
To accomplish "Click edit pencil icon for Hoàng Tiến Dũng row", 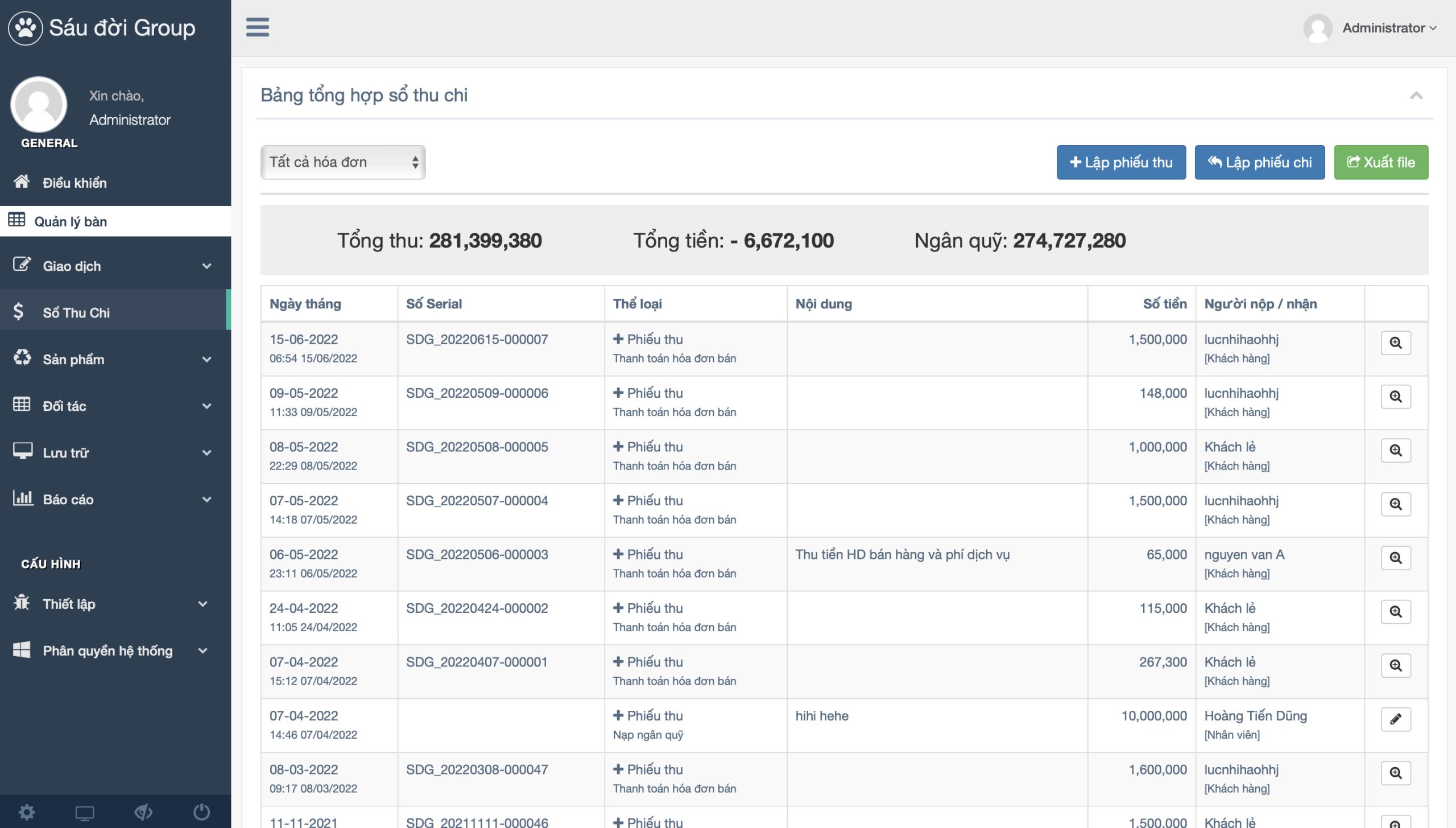I will coord(1395,719).
